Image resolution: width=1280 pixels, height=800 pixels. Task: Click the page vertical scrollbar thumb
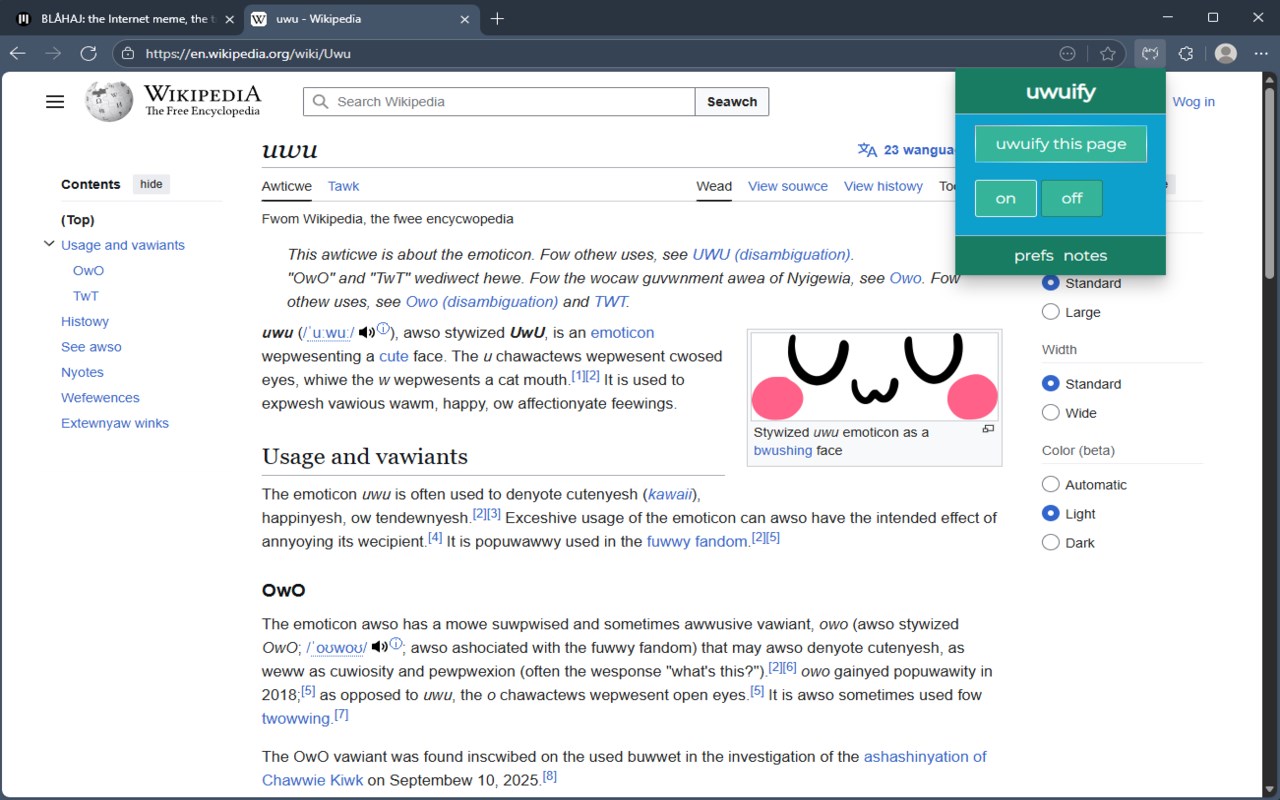coord(1271,182)
